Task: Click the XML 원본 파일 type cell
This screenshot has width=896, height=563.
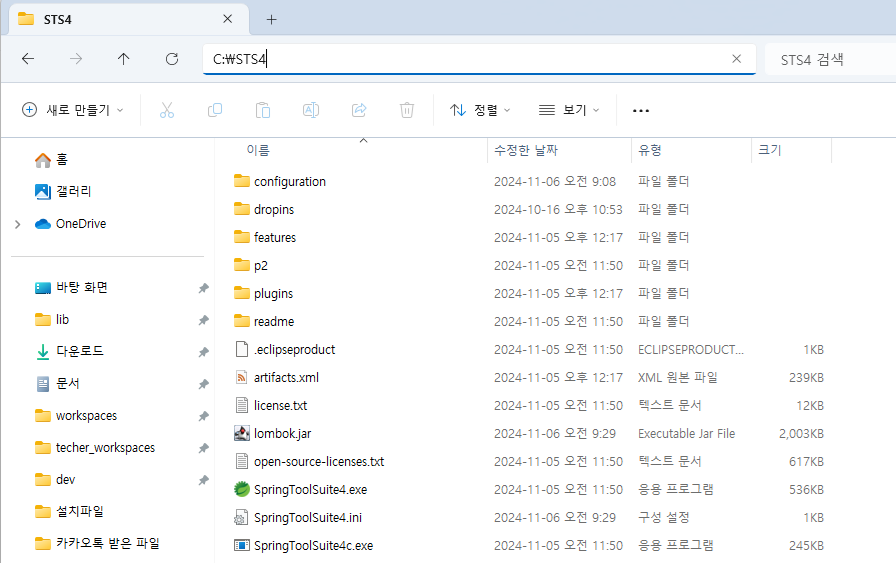Action: point(678,378)
